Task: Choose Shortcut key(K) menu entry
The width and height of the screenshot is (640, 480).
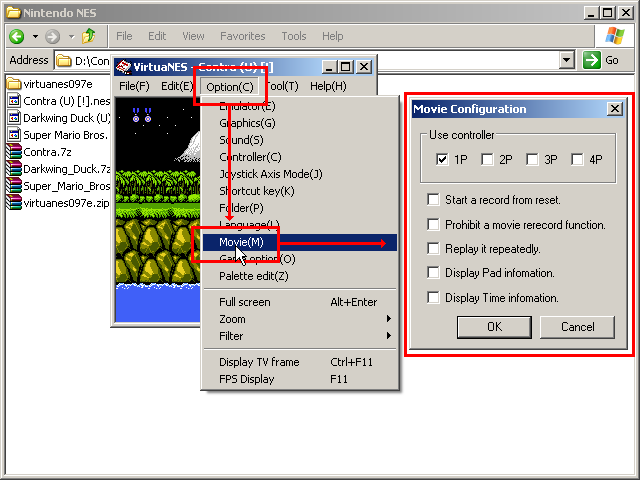Action: pyautogui.click(x=300, y=191)
